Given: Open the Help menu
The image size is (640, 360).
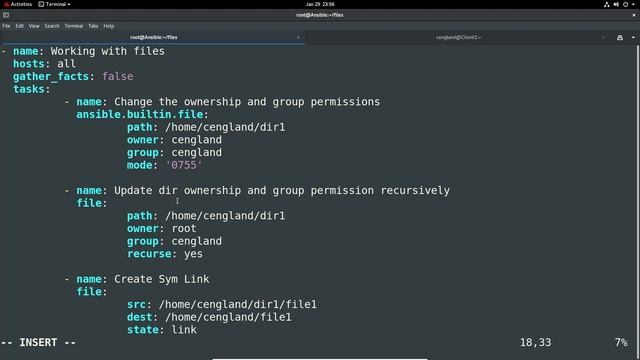Looking at the screenshot, I should pyautogui.click(x=109, y=26).
